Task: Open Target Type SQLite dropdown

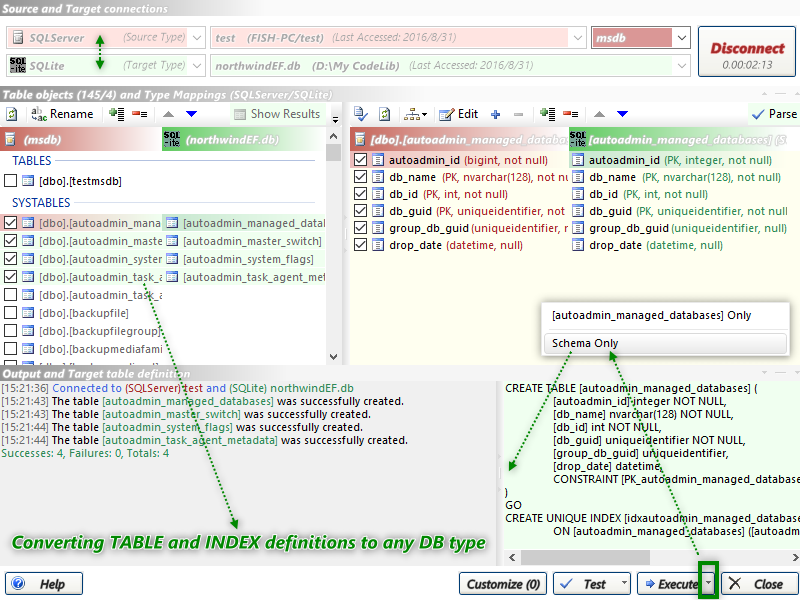Action: (x=197, y=65)
